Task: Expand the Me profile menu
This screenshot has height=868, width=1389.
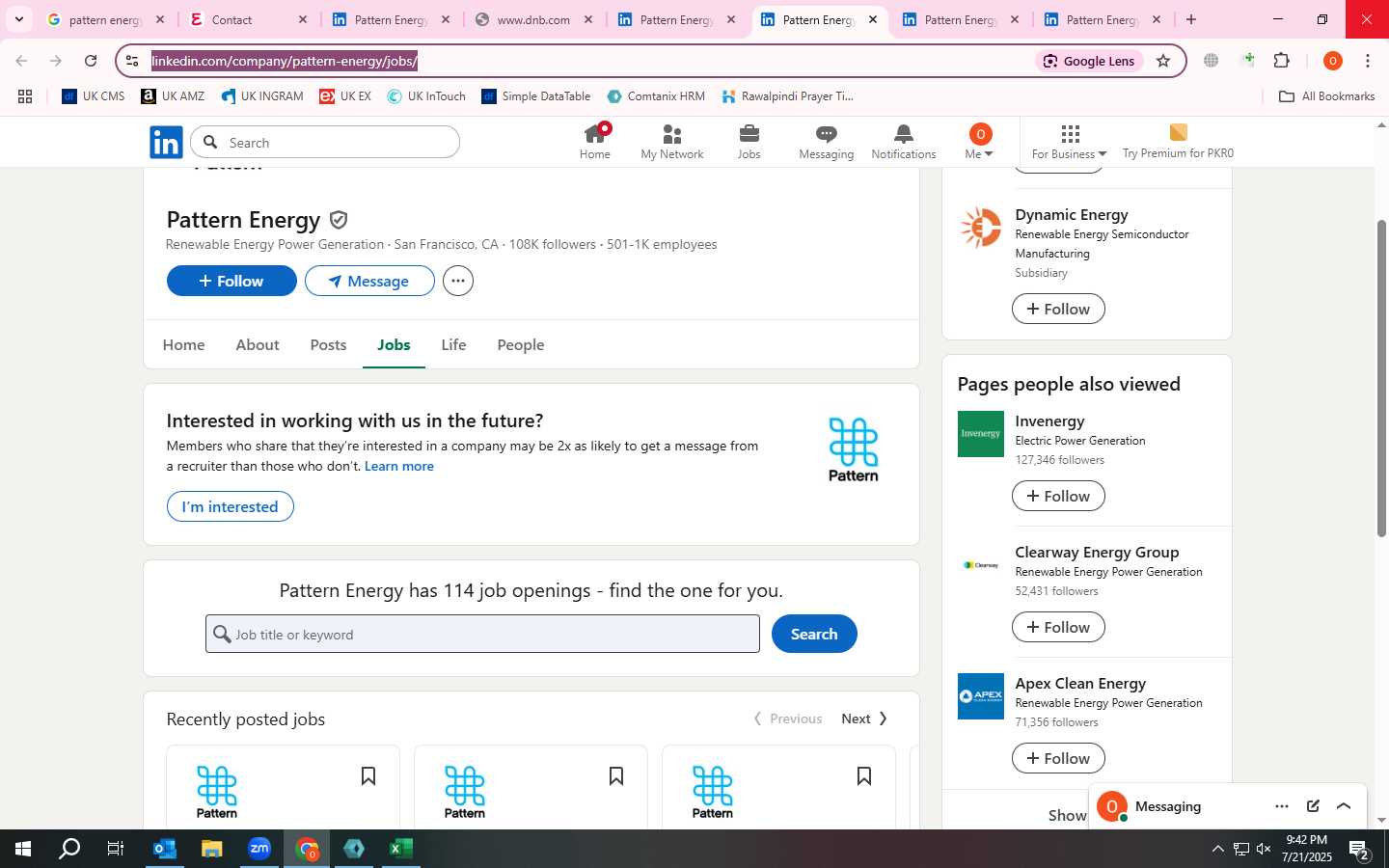Action: click(x=979, y=142)
